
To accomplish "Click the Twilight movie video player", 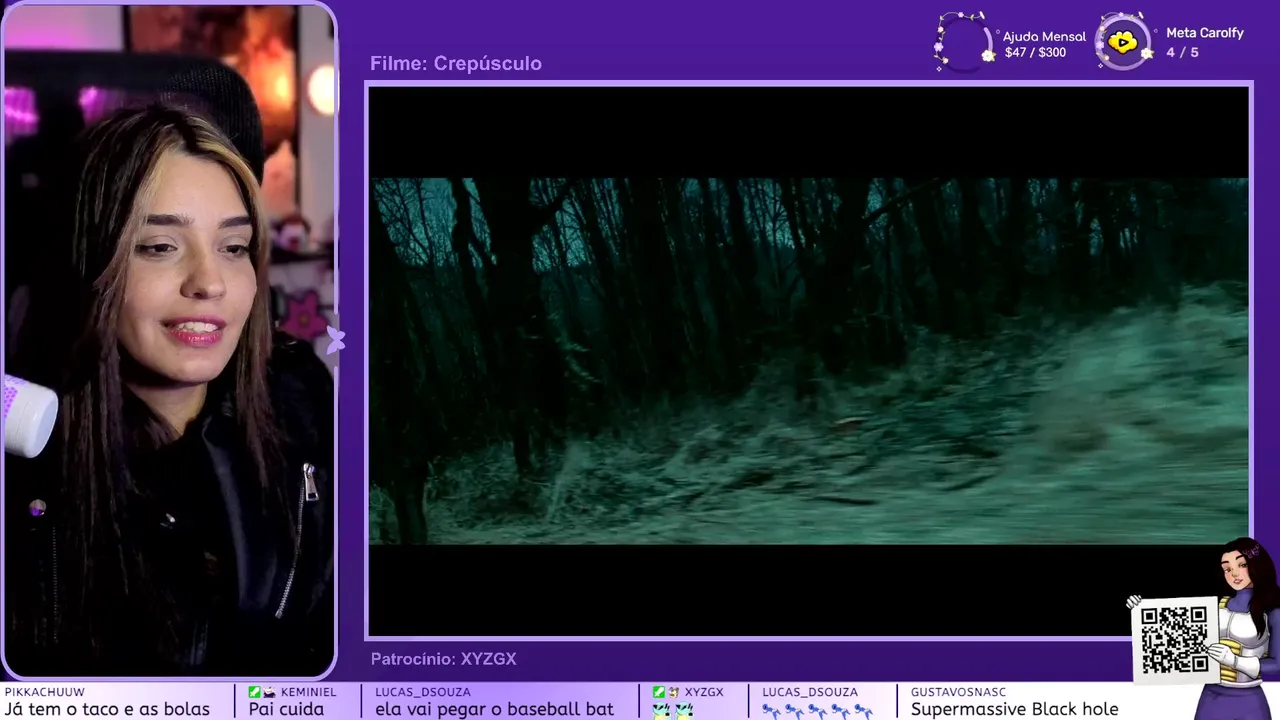I will [x=809, y=361].
